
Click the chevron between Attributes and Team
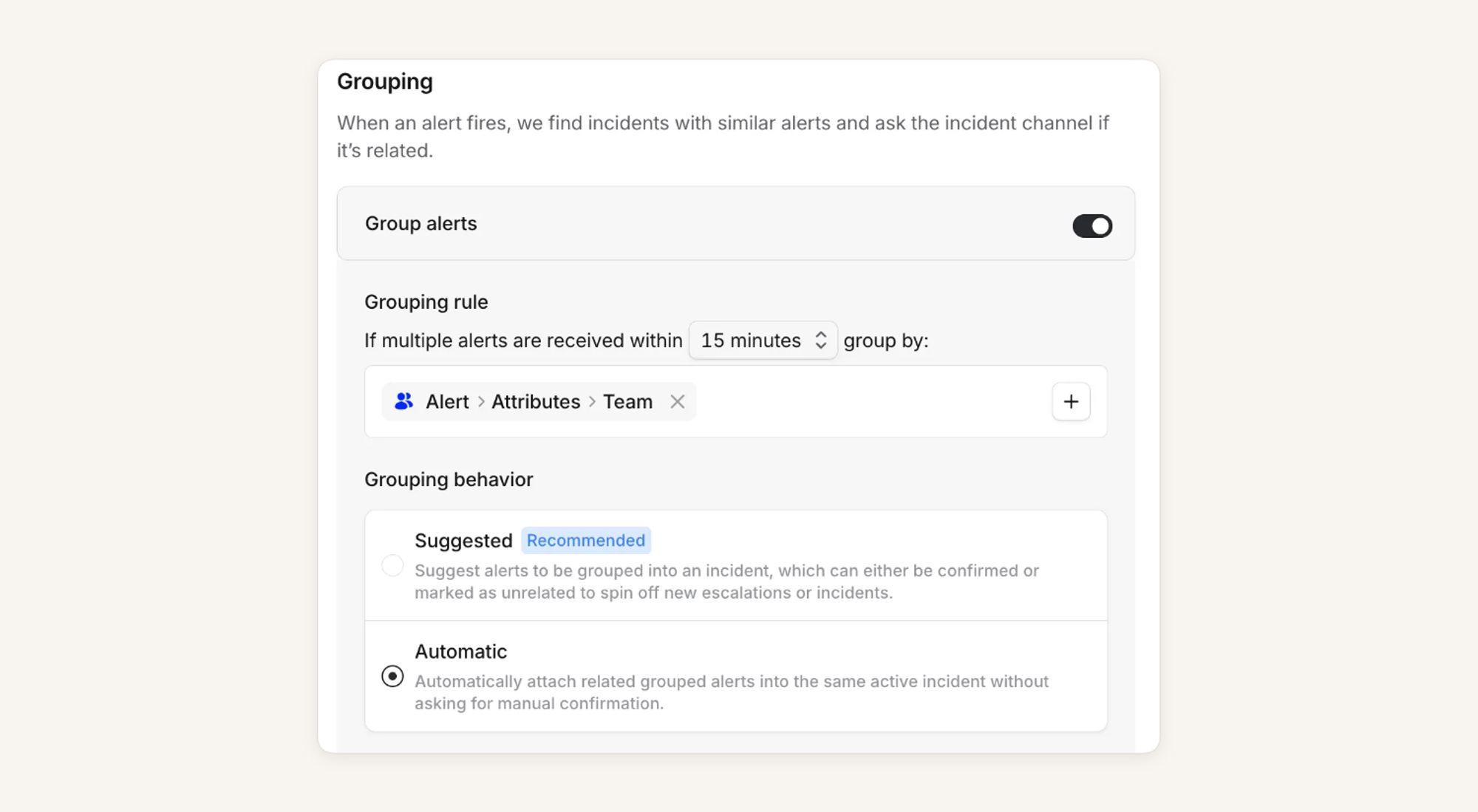click(x=592, y=401)
